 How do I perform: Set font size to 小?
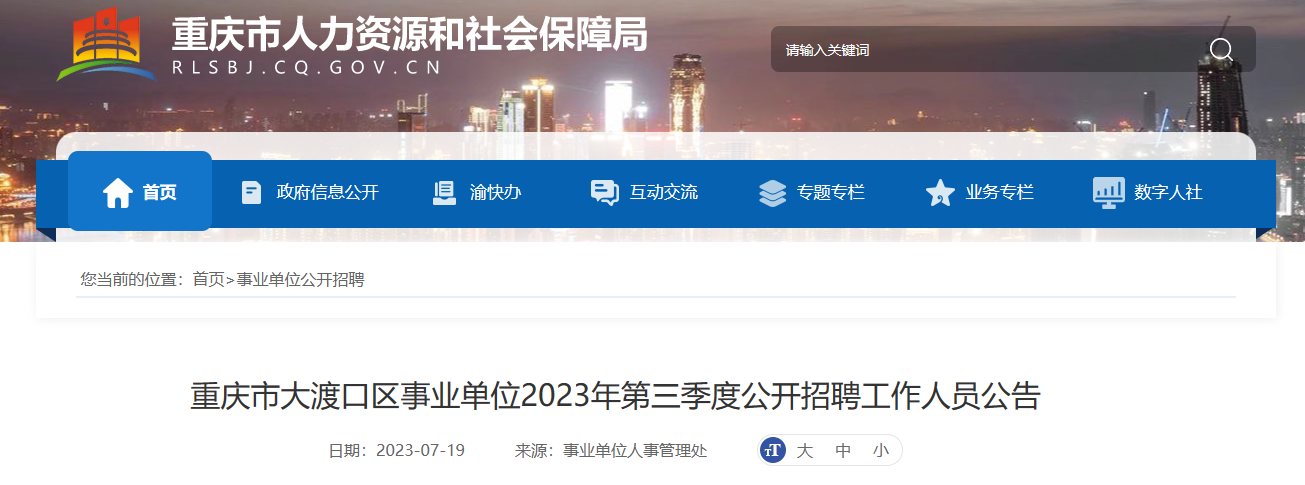tap(880, 450)
